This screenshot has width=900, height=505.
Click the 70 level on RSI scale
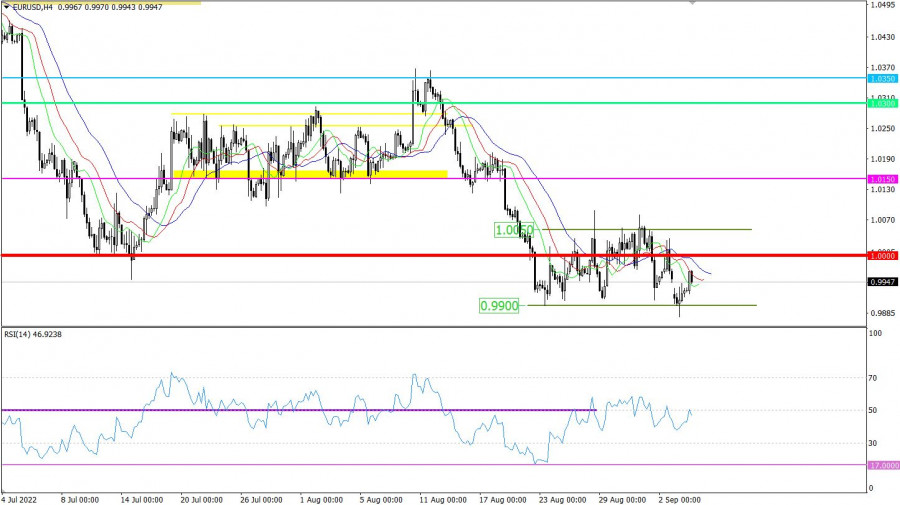(873, 378)
